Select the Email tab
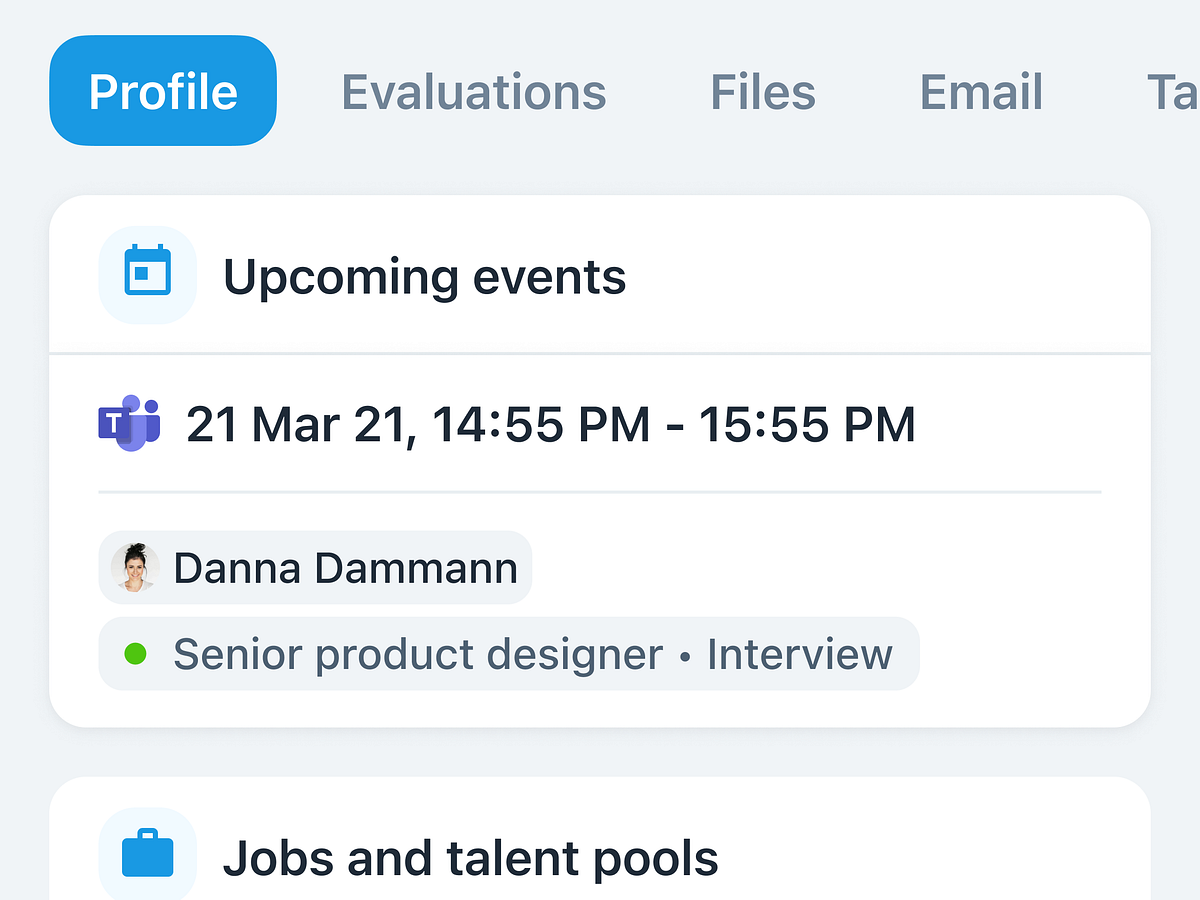The height and width of the screenshot is (900, 1200). tap(981, 92)
